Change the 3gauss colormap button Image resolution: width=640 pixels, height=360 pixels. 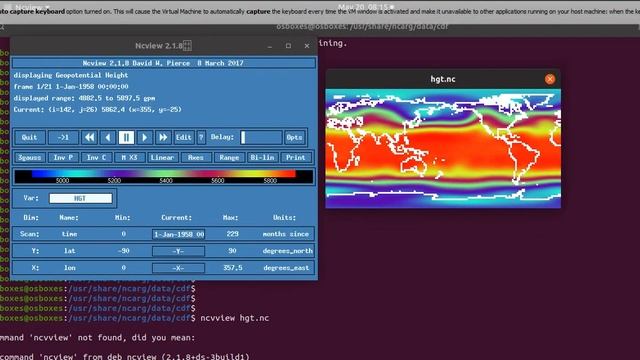coord(29,158)
